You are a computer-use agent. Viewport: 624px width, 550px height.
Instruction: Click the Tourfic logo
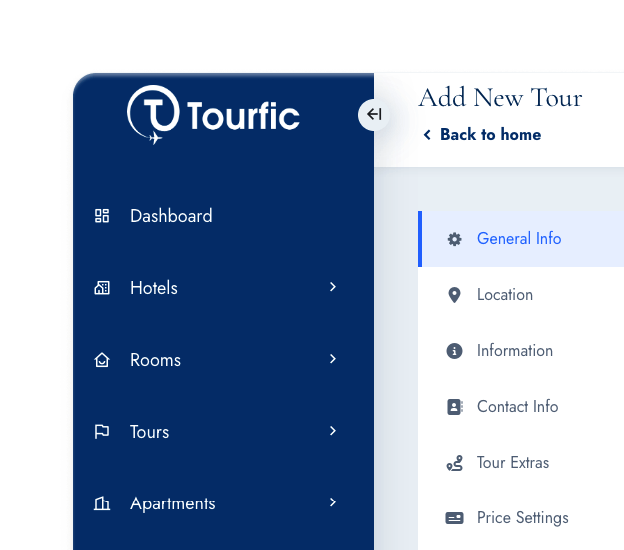(x=213, y=115)
